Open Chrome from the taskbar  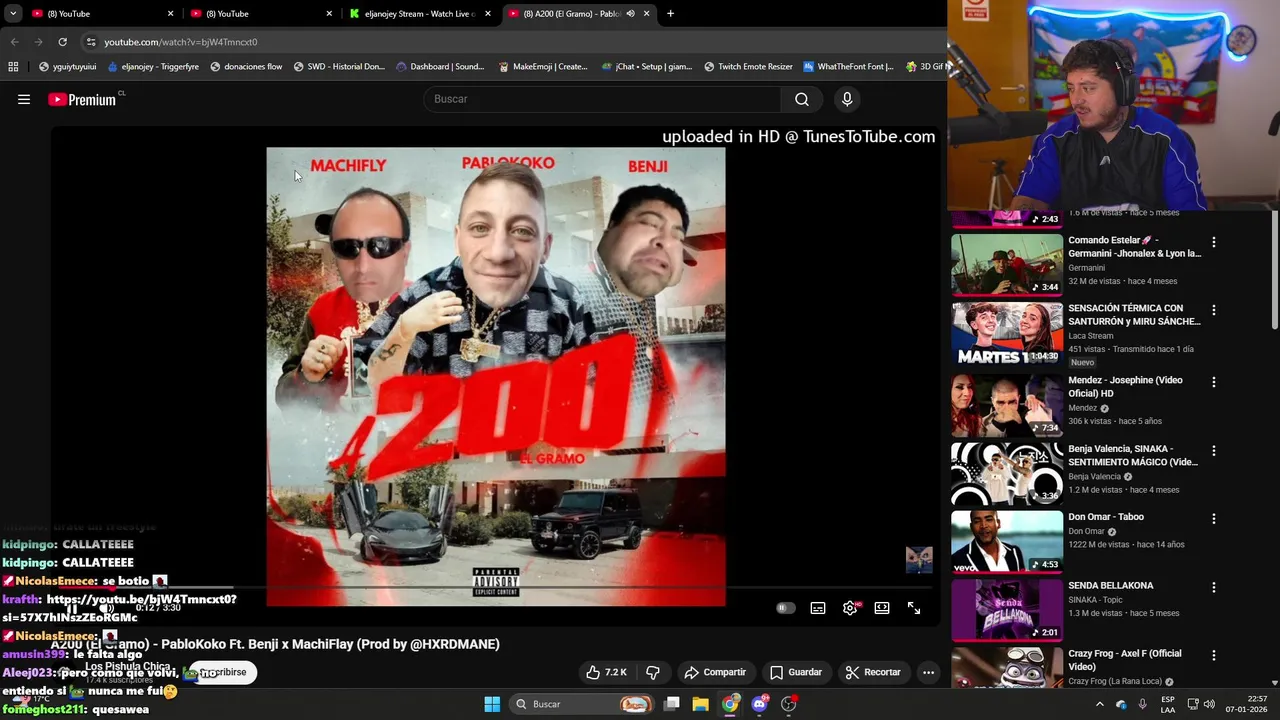click(730, 704)
